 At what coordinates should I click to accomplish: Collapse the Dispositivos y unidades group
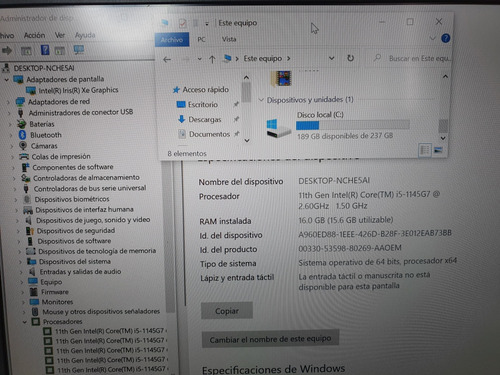[x=261, y=100]
